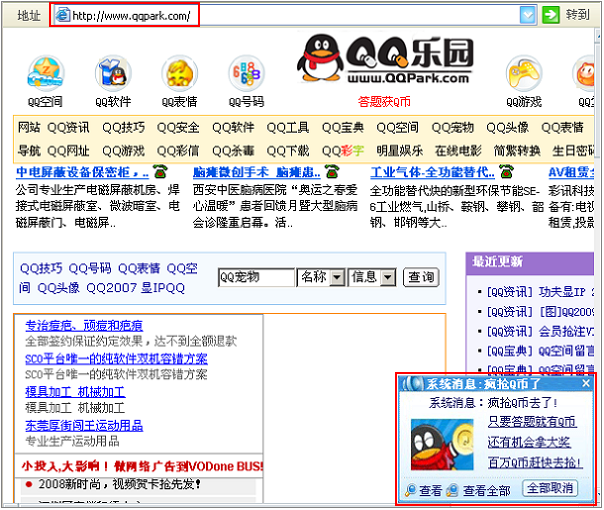Click the 全部取消 button in popup

pyautogui.click(x=550, y=488)
